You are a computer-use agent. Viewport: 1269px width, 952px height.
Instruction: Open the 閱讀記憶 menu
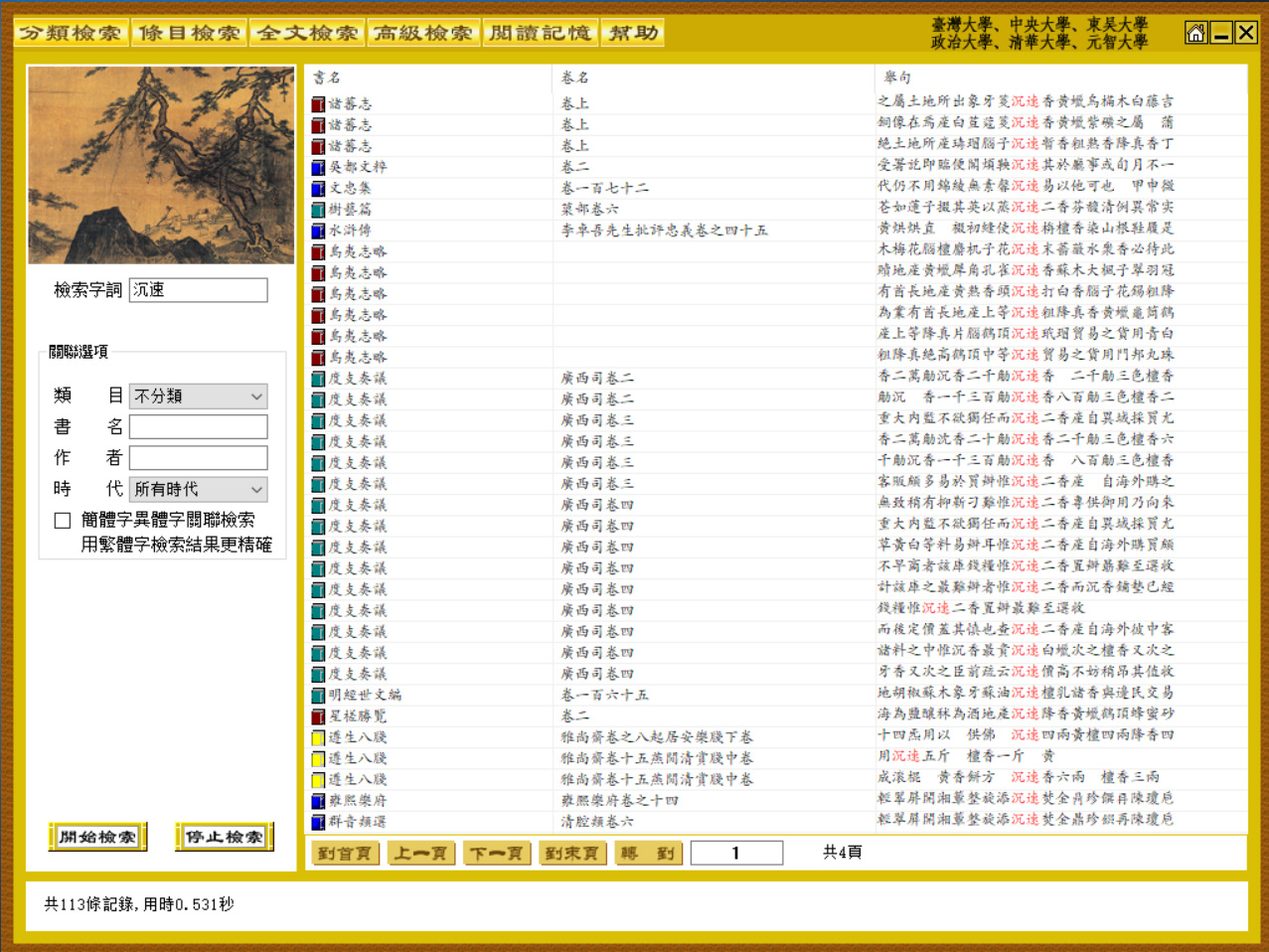(541, 33)
